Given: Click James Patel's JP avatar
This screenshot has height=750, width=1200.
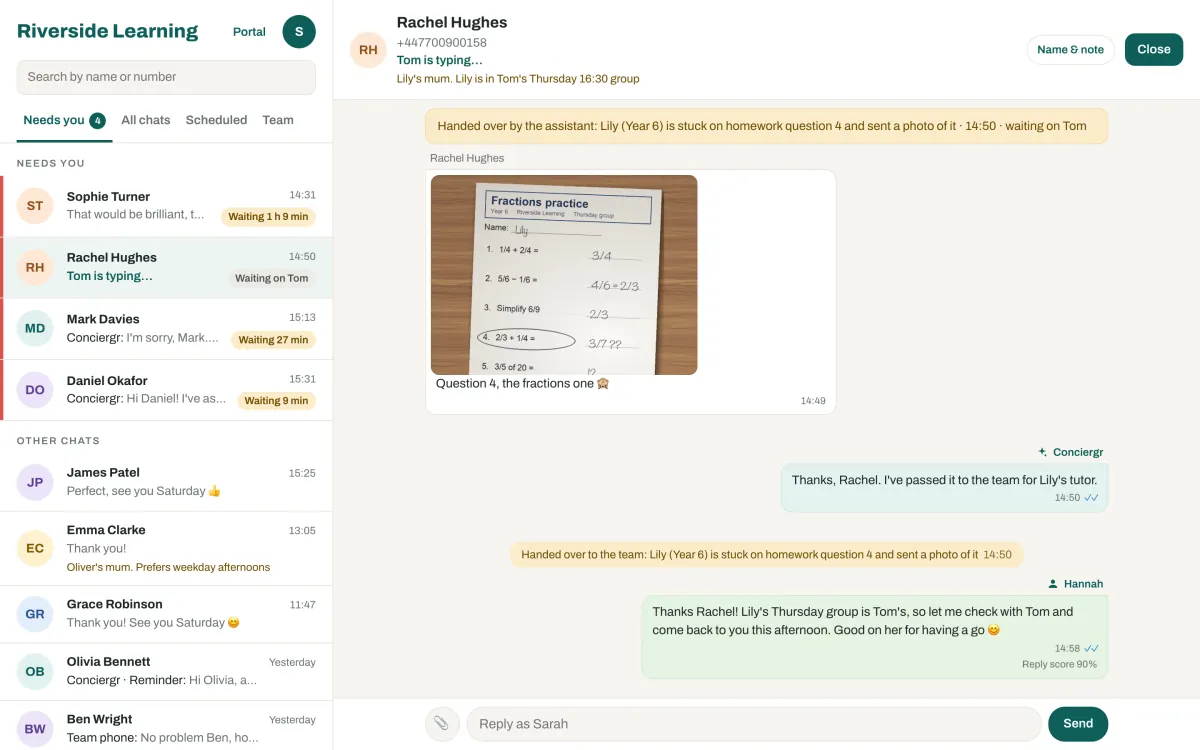Looking at the screenshot, I should [x=35, y=482].
